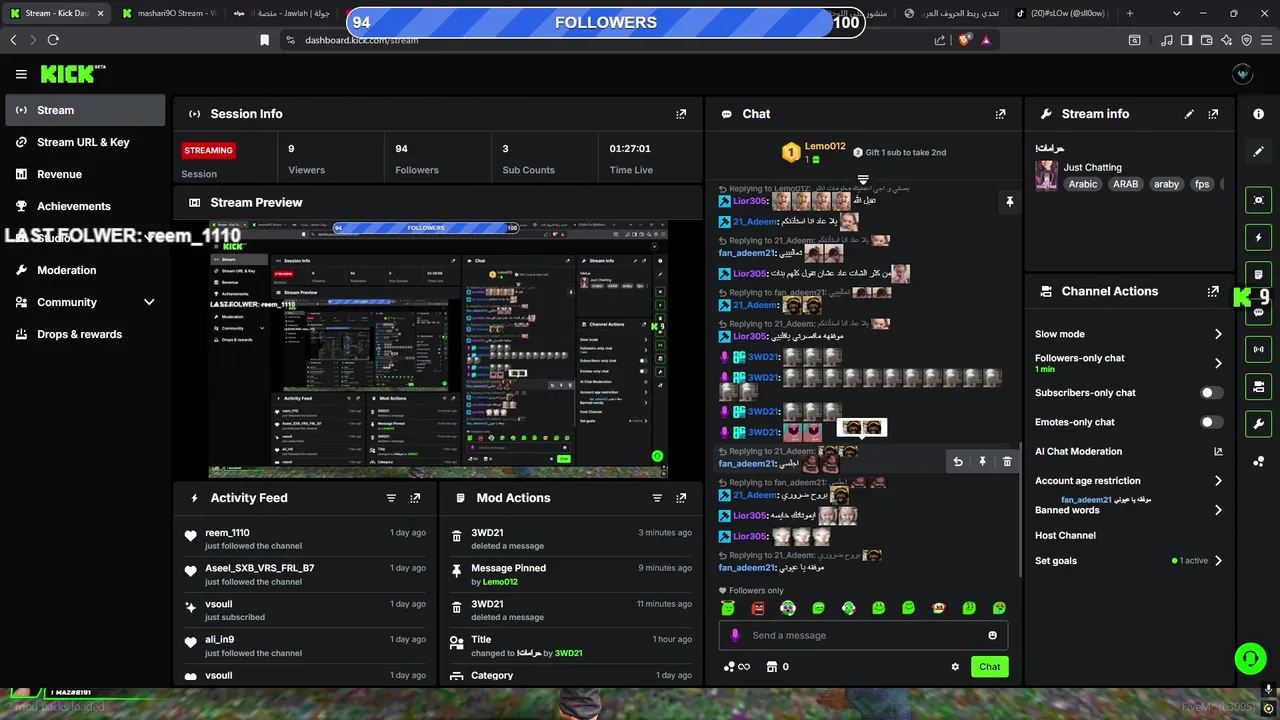Toggle Emotes-only chat switch
Screen dimensions: 1280x720
1211,422
